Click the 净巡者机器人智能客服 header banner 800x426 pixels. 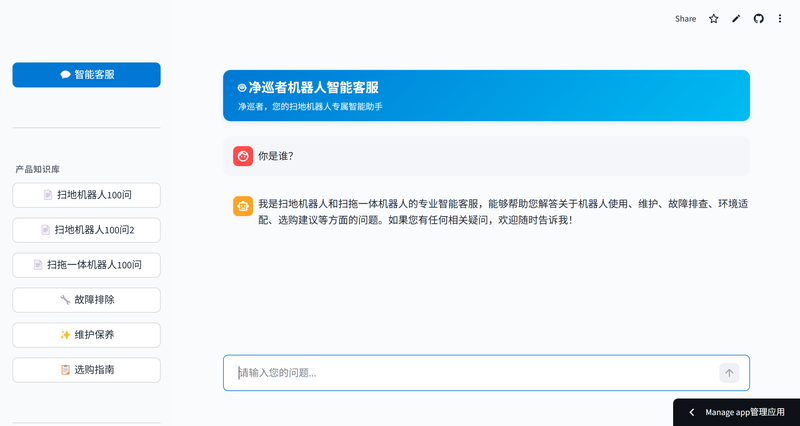pos(486,95)
